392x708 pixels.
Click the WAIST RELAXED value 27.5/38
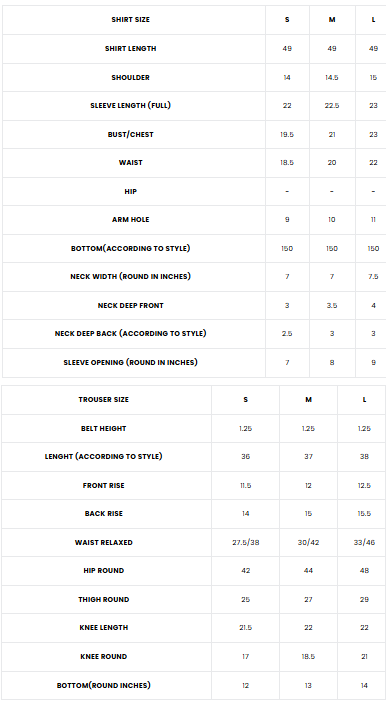(246, 542)
